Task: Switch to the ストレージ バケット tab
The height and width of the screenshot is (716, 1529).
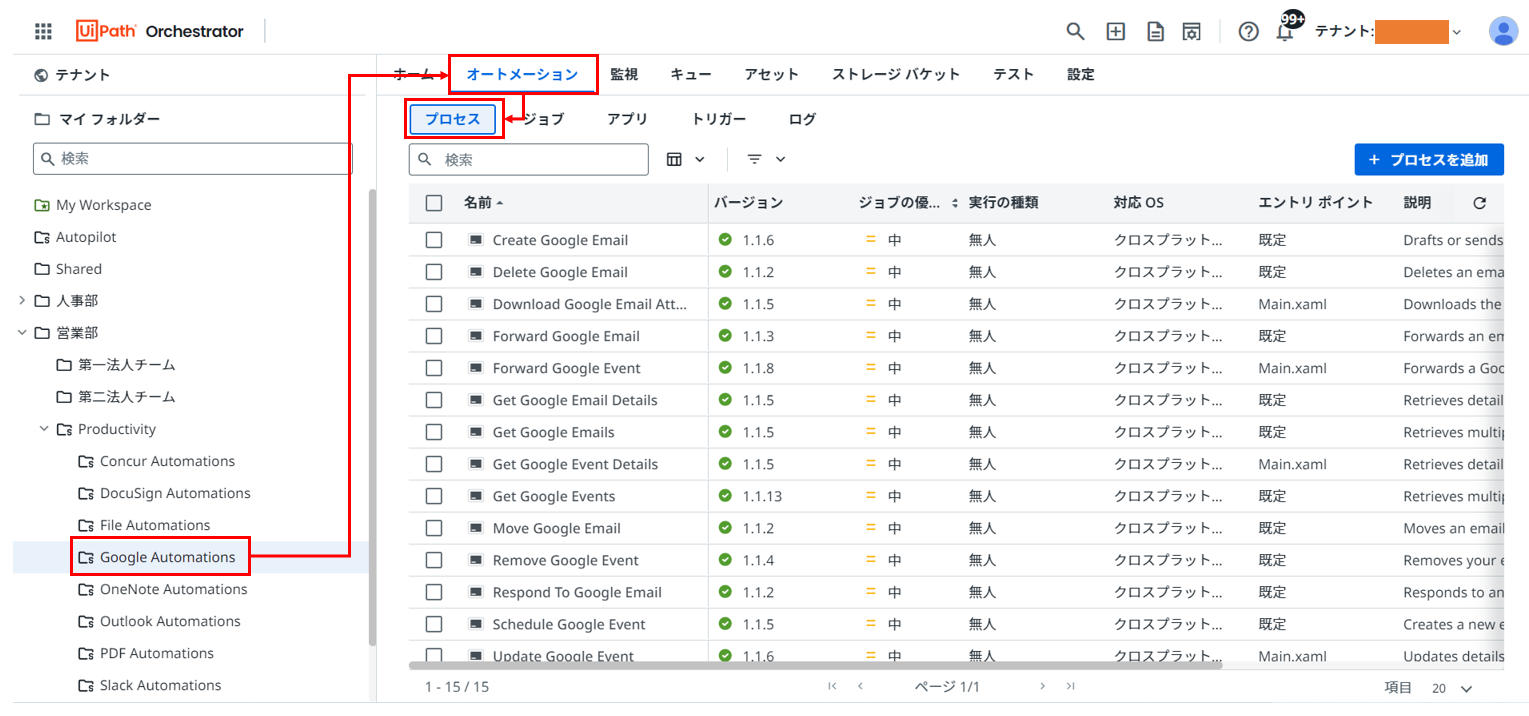Action: tap(896, 75)
